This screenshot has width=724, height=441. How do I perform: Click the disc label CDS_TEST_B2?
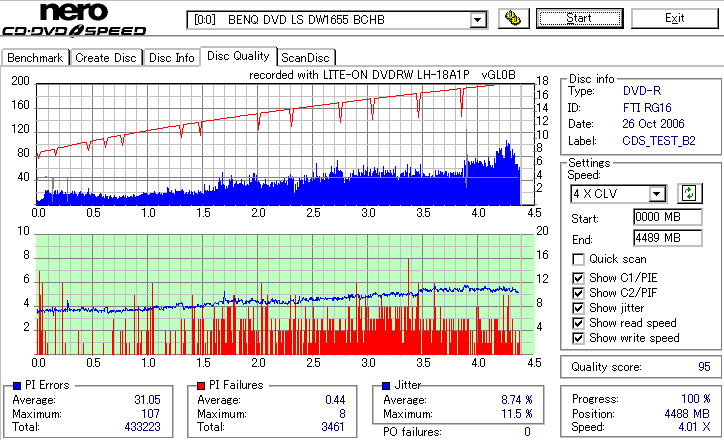(659, 141)
